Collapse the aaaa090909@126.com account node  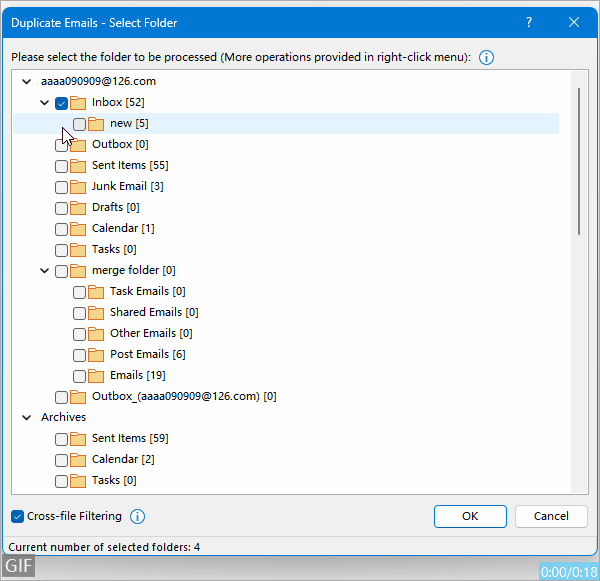click(26, 82)
